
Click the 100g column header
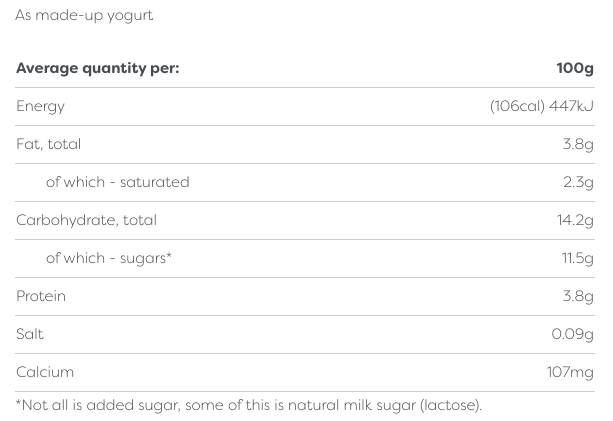click(x=574, y=69)
